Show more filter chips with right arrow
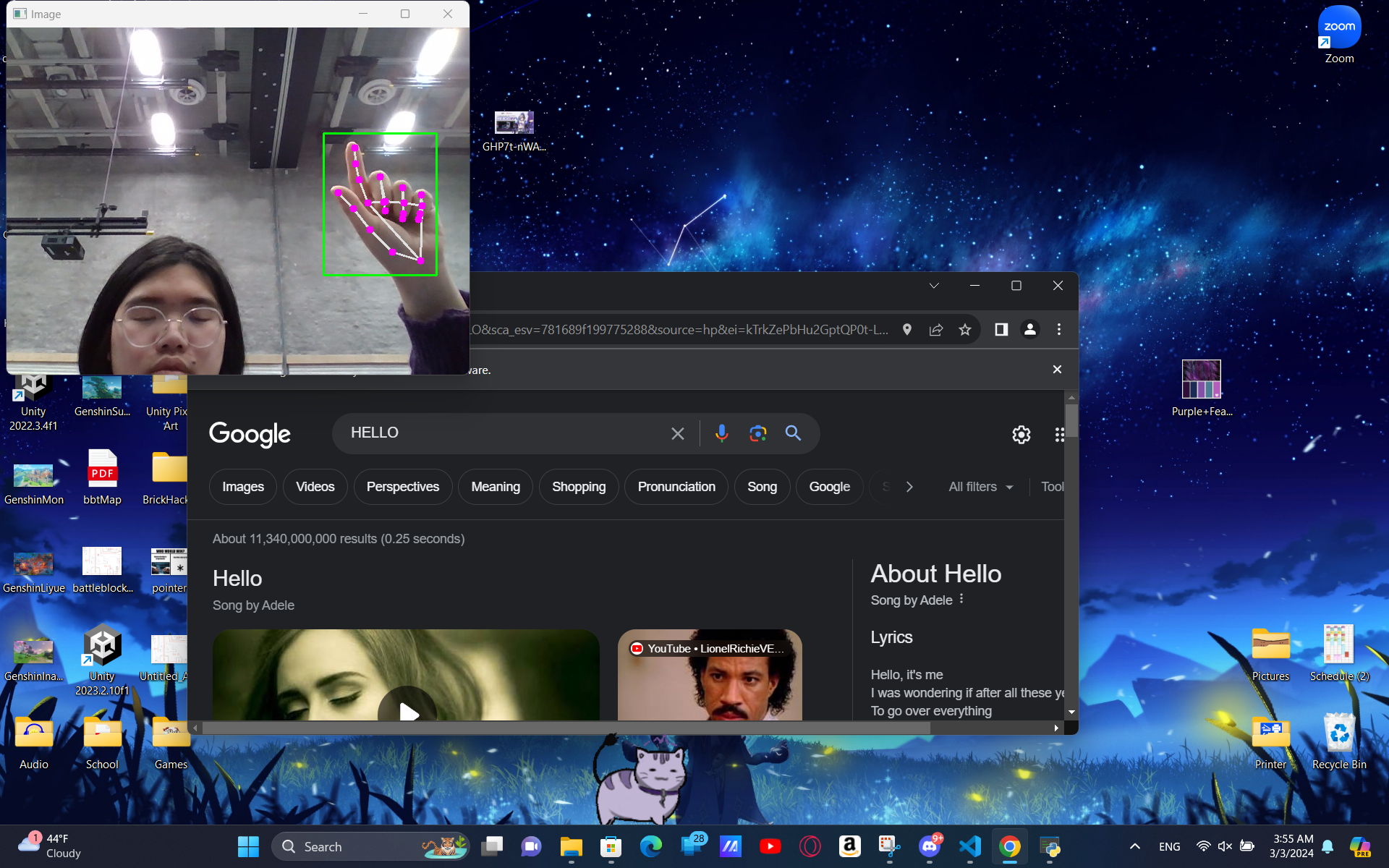 pos(909,487)
